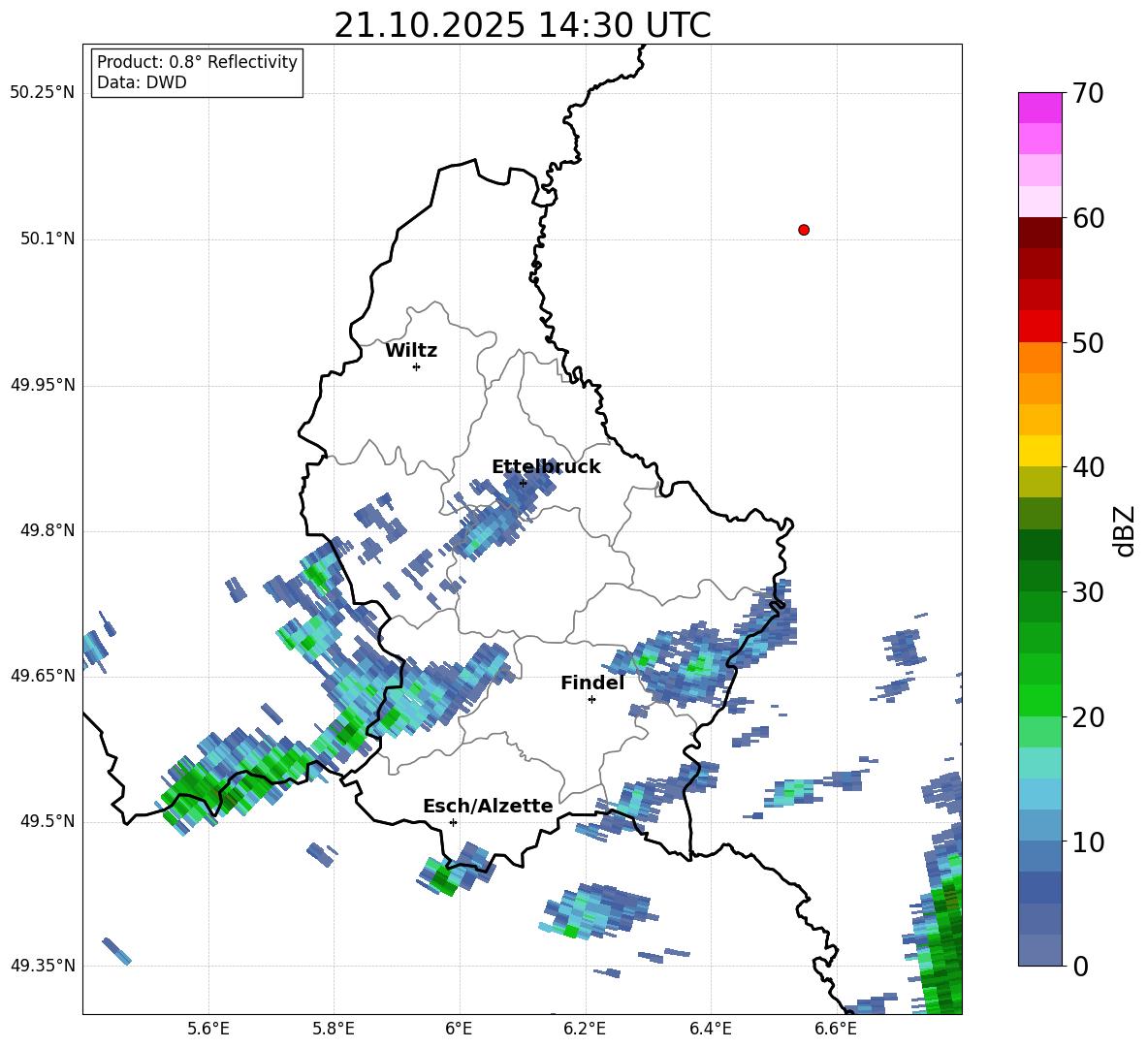The height and width of the screenshot is (1048, 1148).
Task: Click the 5.6°E longitude label
Action: pos(208,1029)
